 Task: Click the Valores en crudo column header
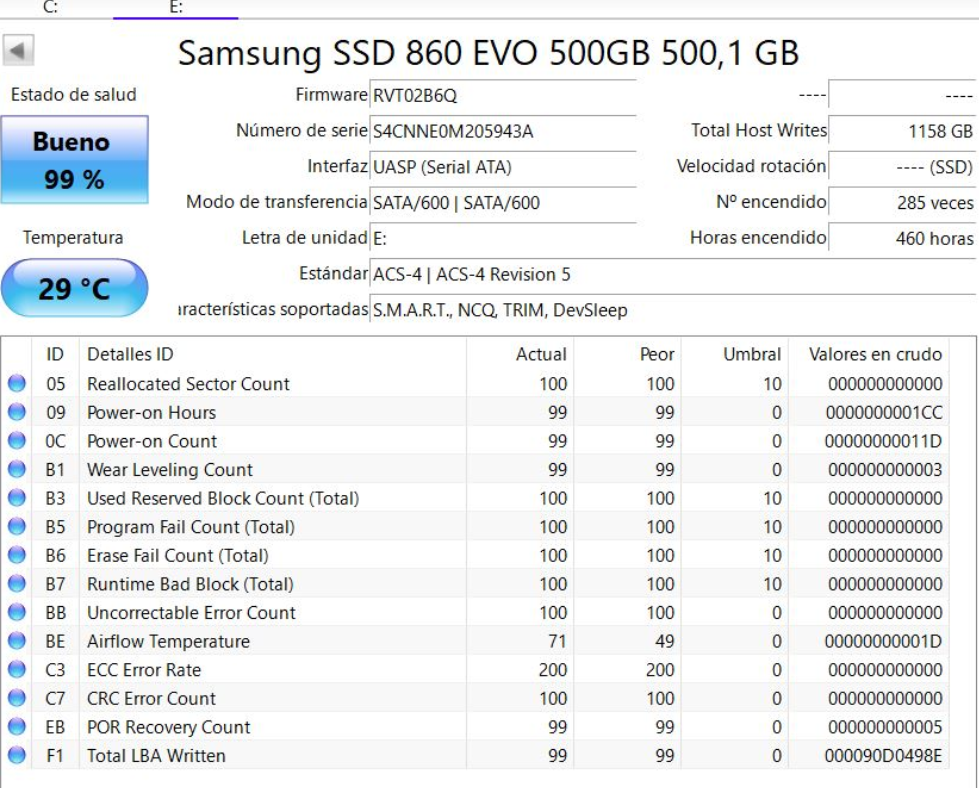869,354
